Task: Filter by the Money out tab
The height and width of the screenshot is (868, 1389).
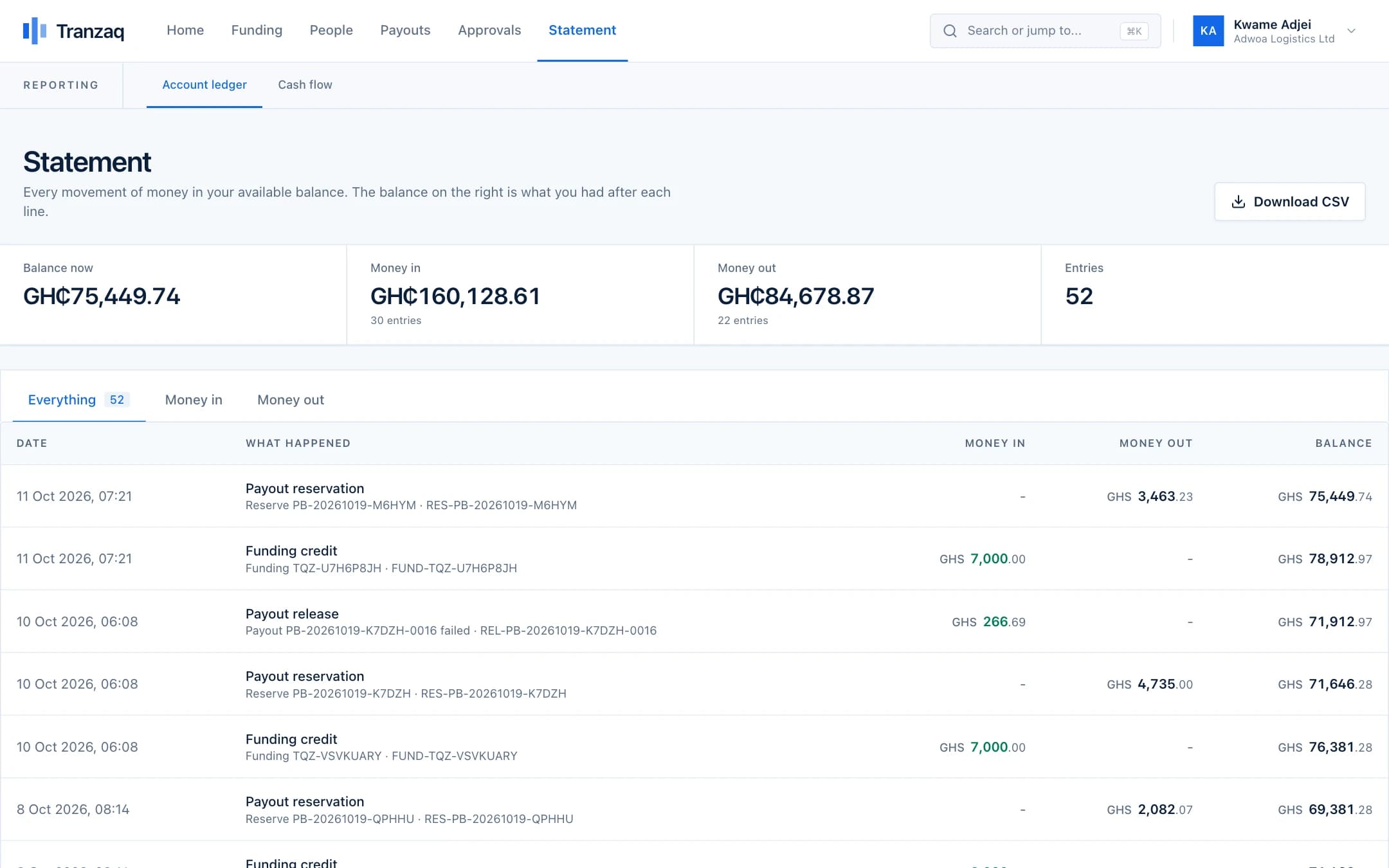Action: (x=291, y=400)
